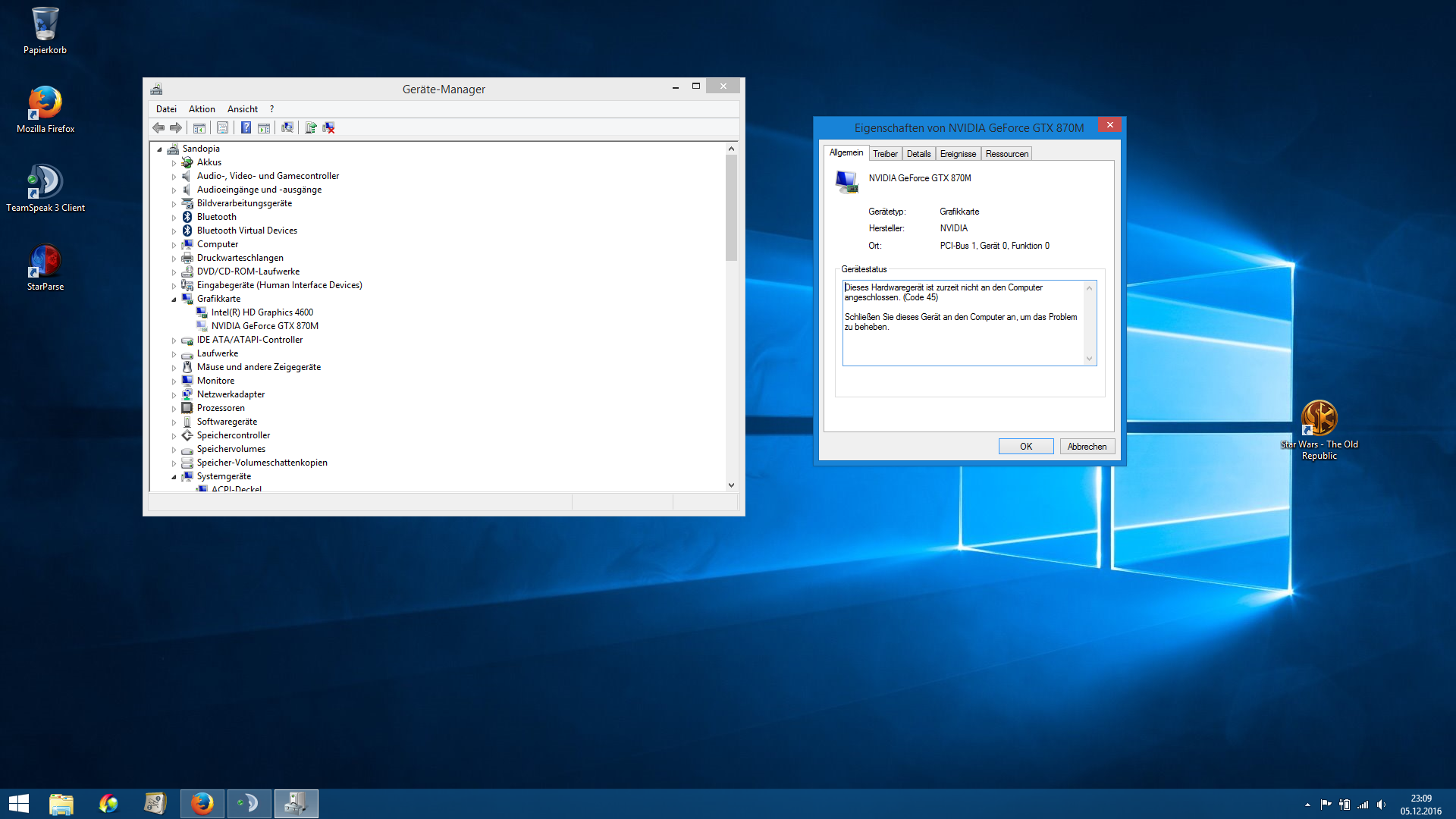Expand the Prozessoren category
The image size is (1456, 819).
[174, 409]
